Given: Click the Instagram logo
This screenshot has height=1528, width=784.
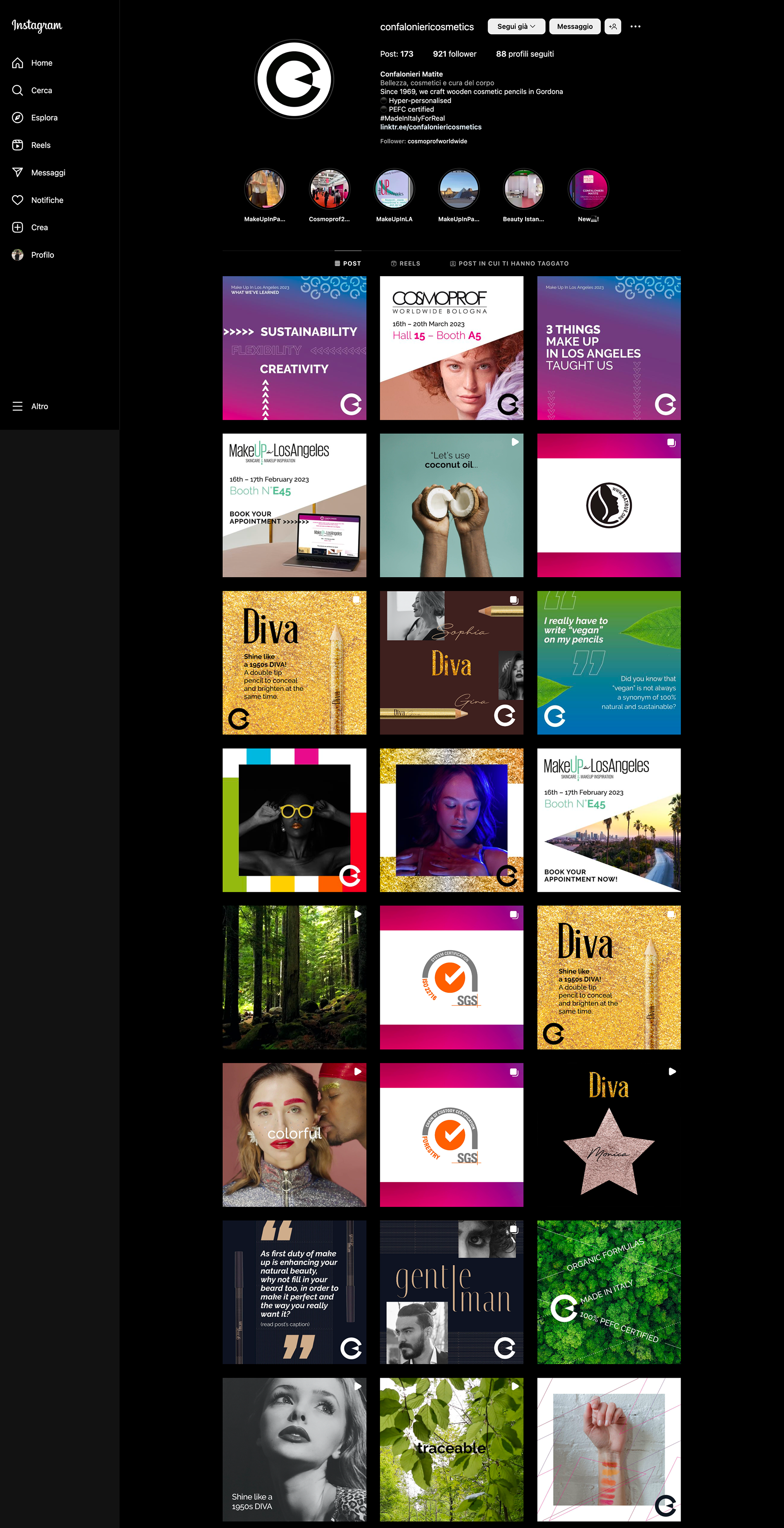Looking at the screenshot, I should click(37, 25).
